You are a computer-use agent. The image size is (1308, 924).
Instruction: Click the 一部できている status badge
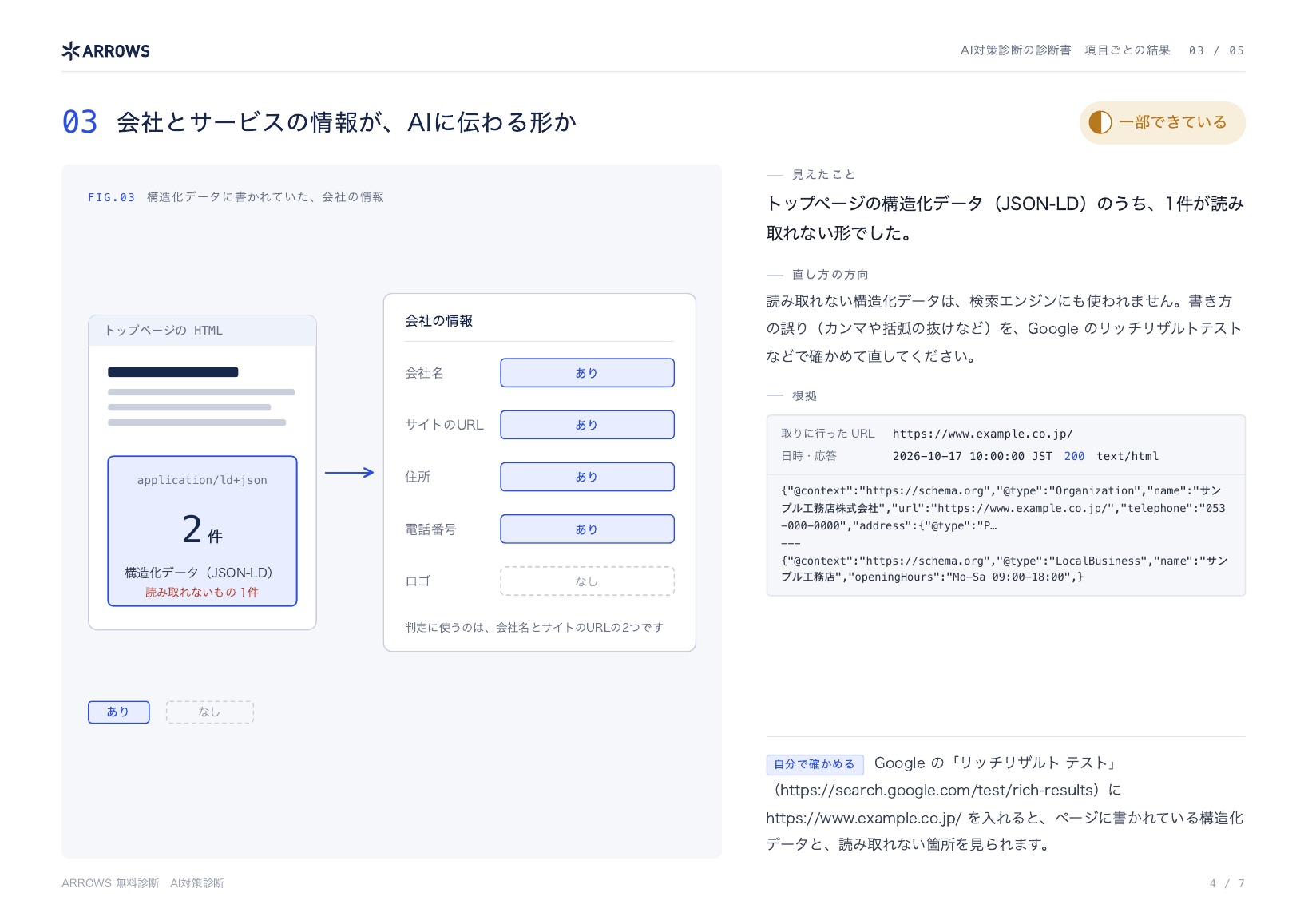[x=1162, y=122]
